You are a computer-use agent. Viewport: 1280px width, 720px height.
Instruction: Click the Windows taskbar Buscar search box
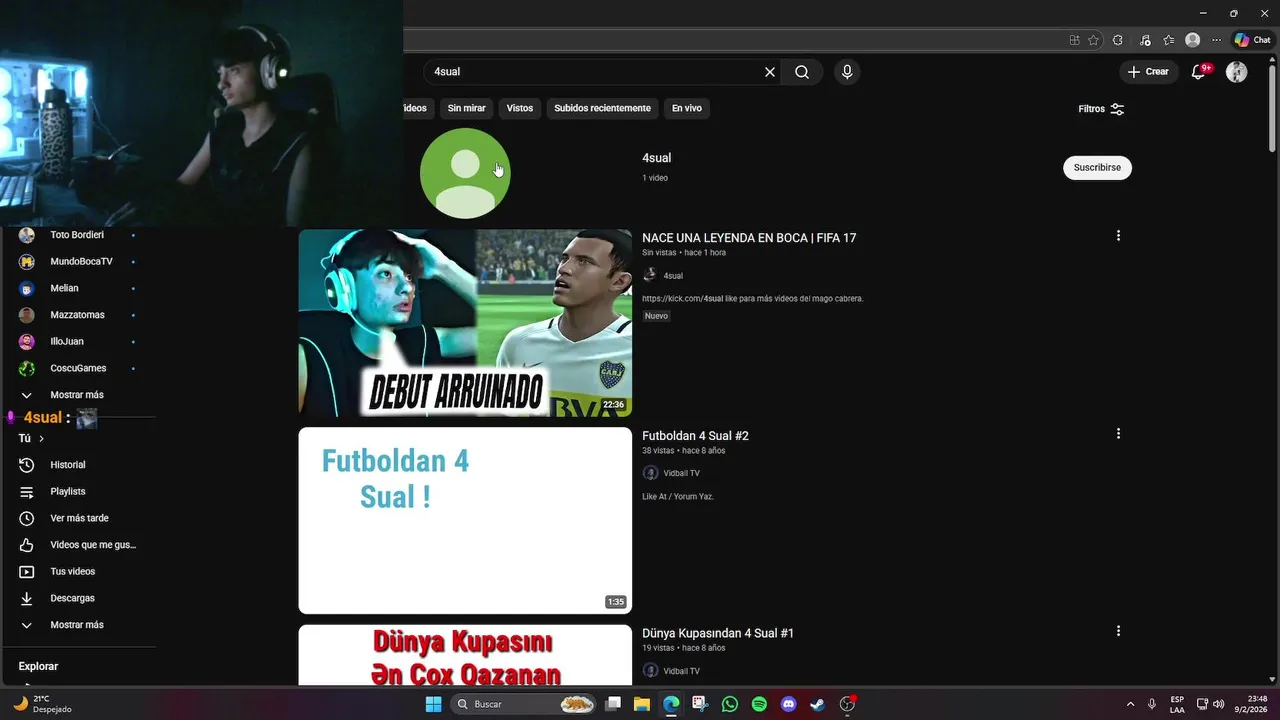[x=525, y=704]
